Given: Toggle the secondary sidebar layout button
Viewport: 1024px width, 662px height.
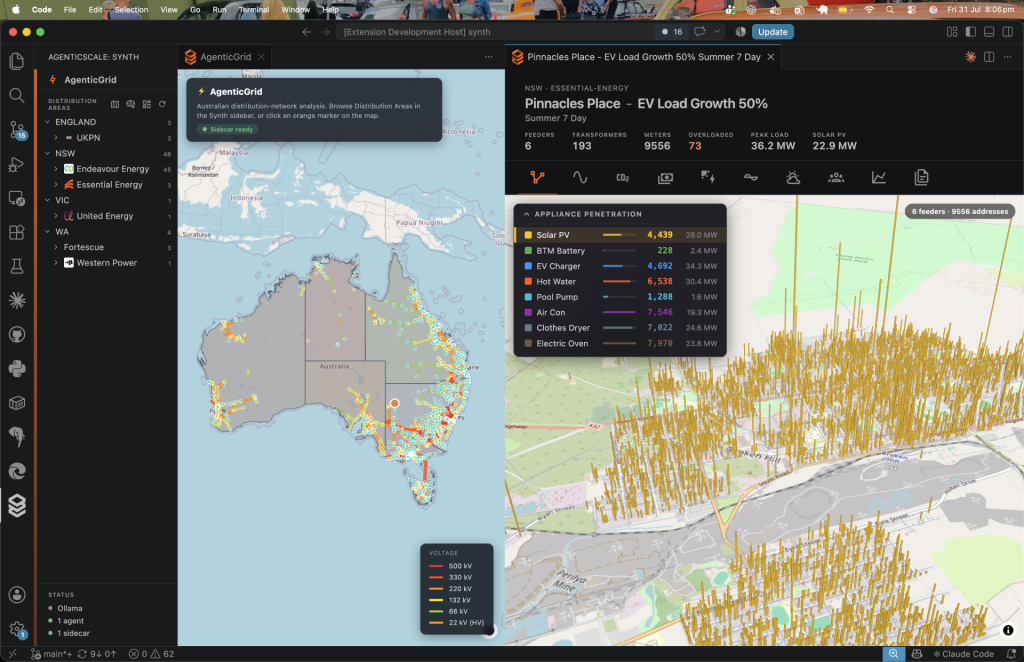Looking at the screenshot, I should [1008, 31].
